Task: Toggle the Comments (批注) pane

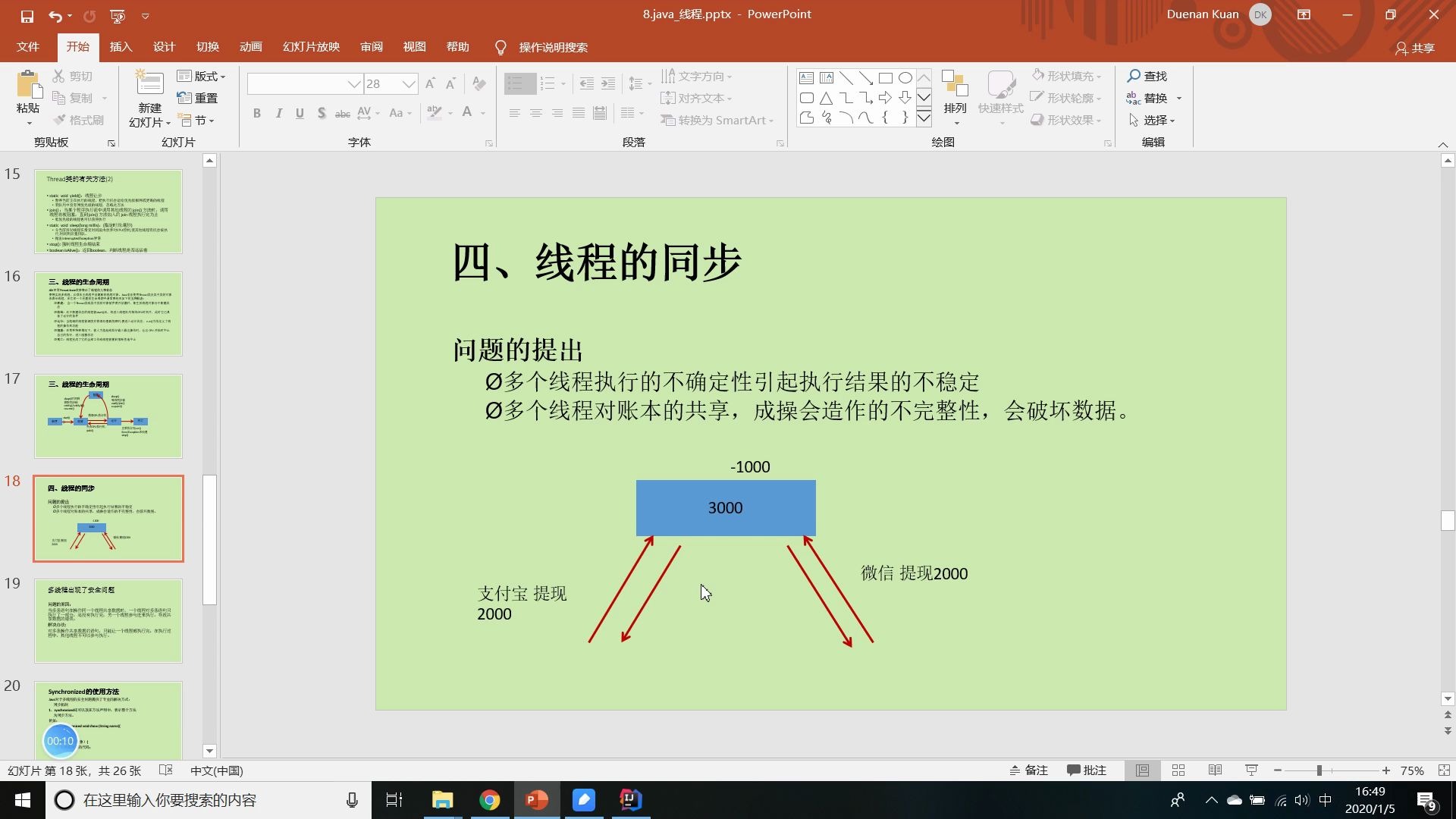Action: (1087, 770)
